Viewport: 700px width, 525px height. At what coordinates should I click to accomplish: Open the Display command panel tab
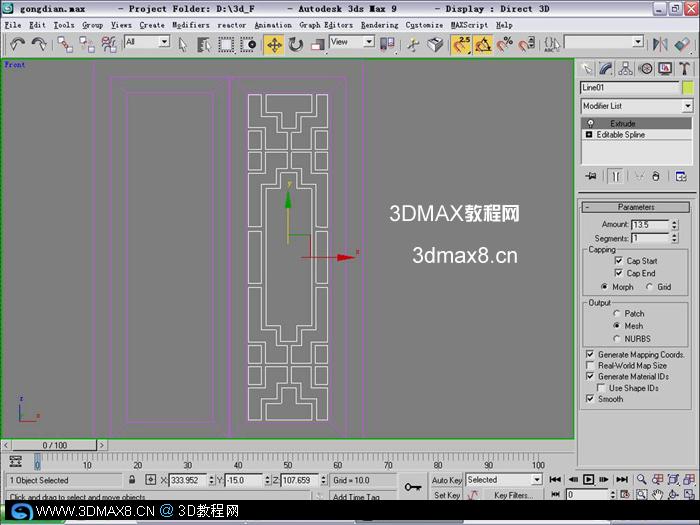[665, 68]
